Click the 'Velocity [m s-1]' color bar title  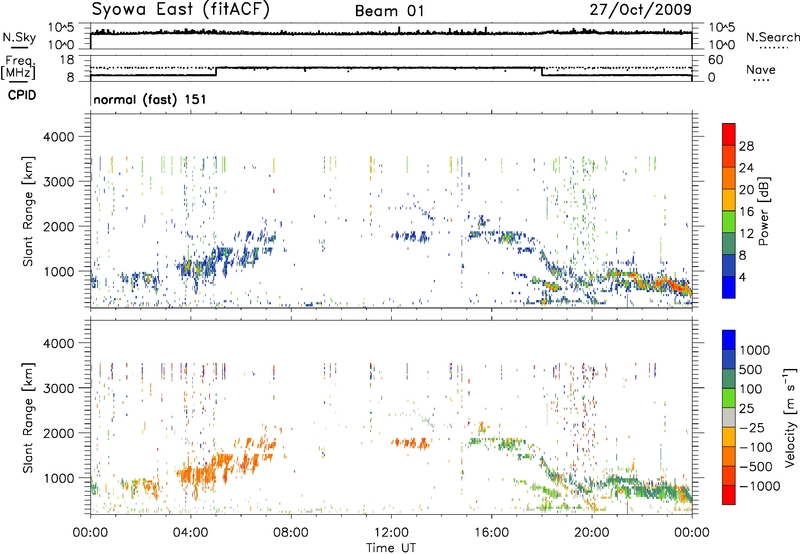click(790, 417)
